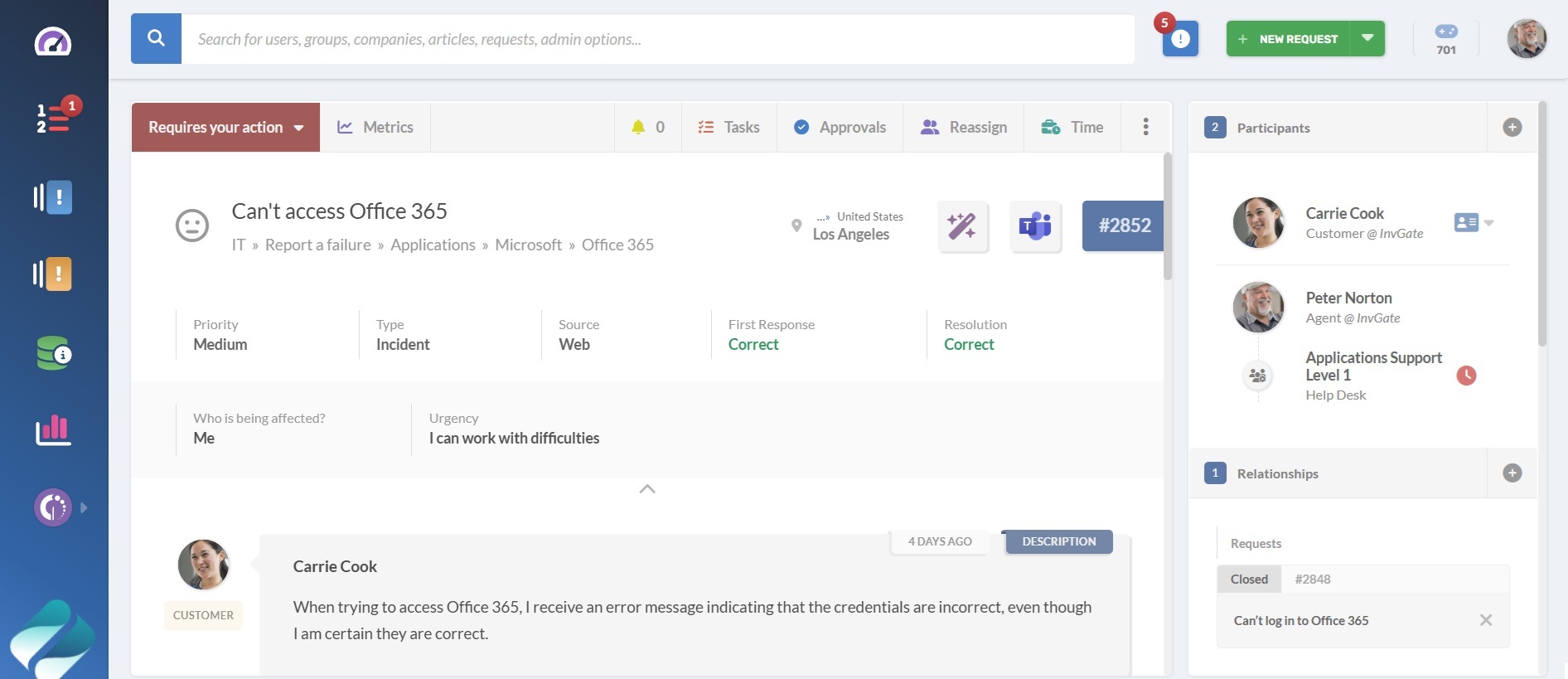1568x679 pixels.
Task: Open the purple circular sidebar icon
Action: tap(53, 507)
